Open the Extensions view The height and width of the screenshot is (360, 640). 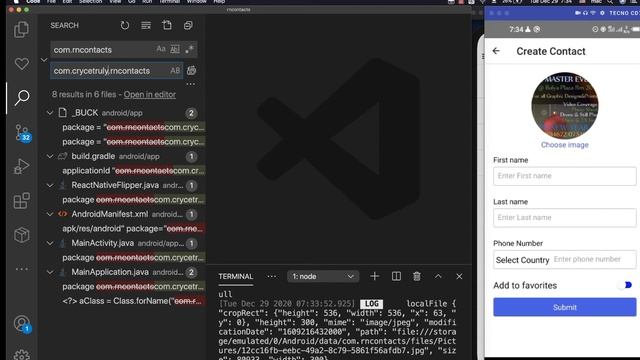coord(22,200)
